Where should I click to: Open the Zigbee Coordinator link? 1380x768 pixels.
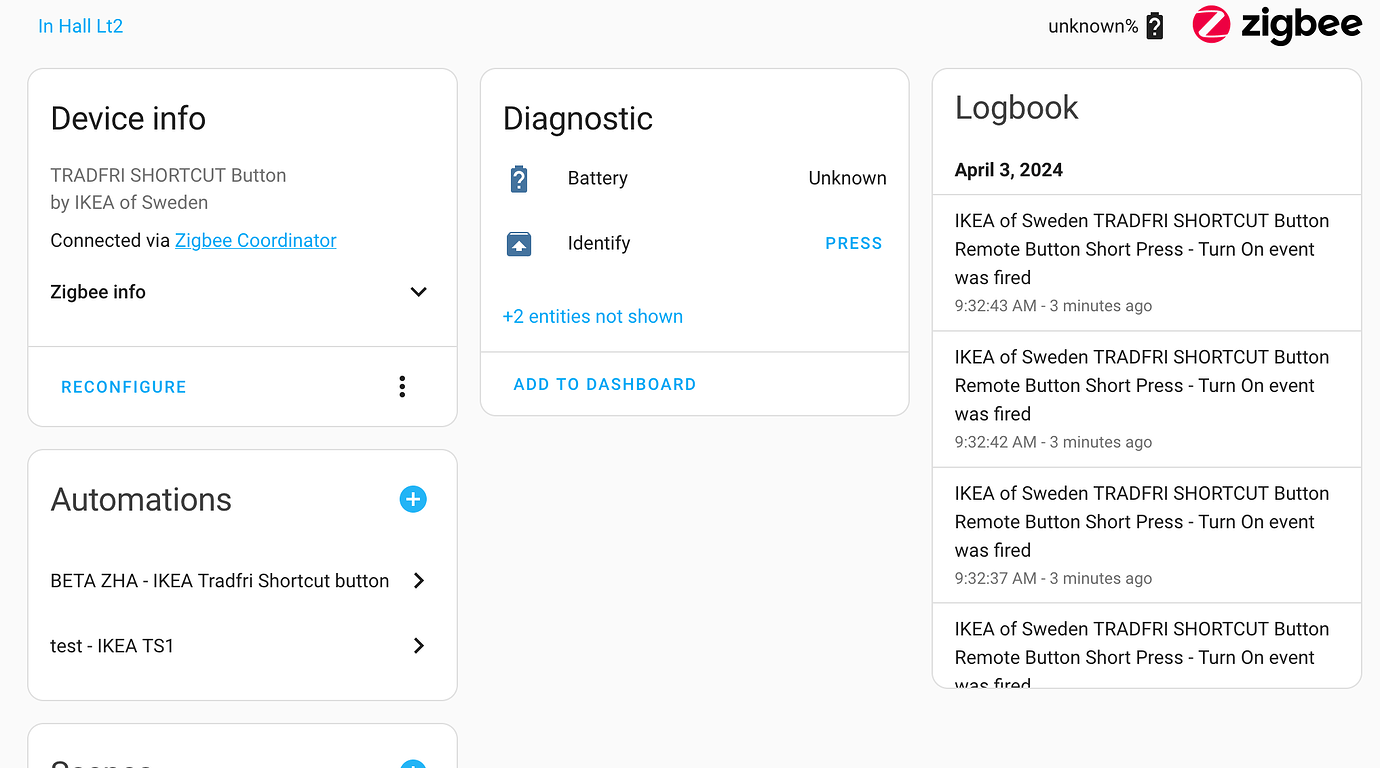click(255, 240)
